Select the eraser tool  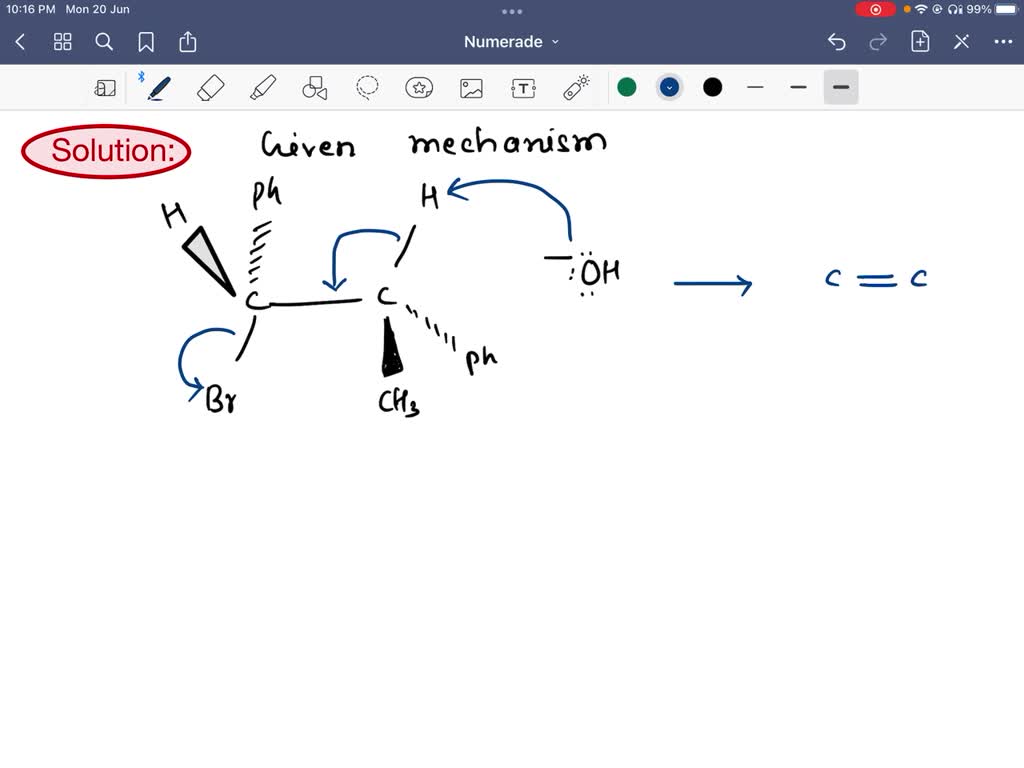point(210,87)
